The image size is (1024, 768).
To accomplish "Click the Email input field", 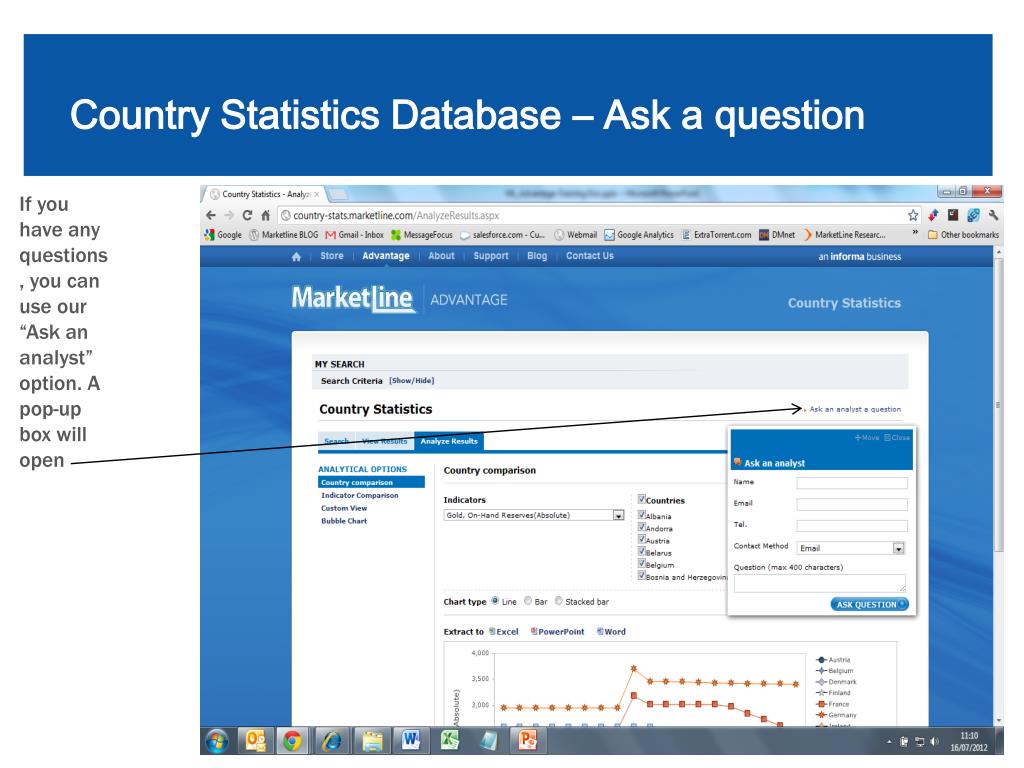I will point(852,504).
